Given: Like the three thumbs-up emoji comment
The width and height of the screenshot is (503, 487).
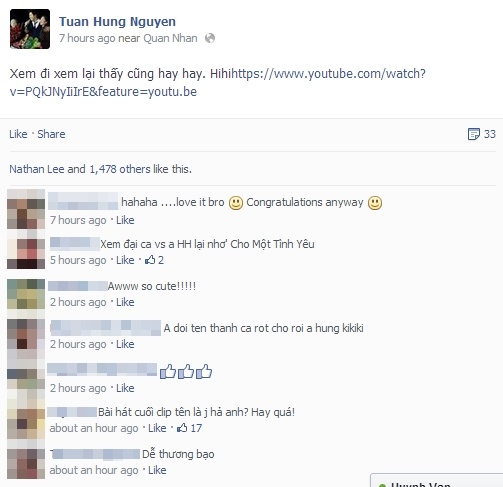Looking at the screenshot, I should [x=125, y=388].
